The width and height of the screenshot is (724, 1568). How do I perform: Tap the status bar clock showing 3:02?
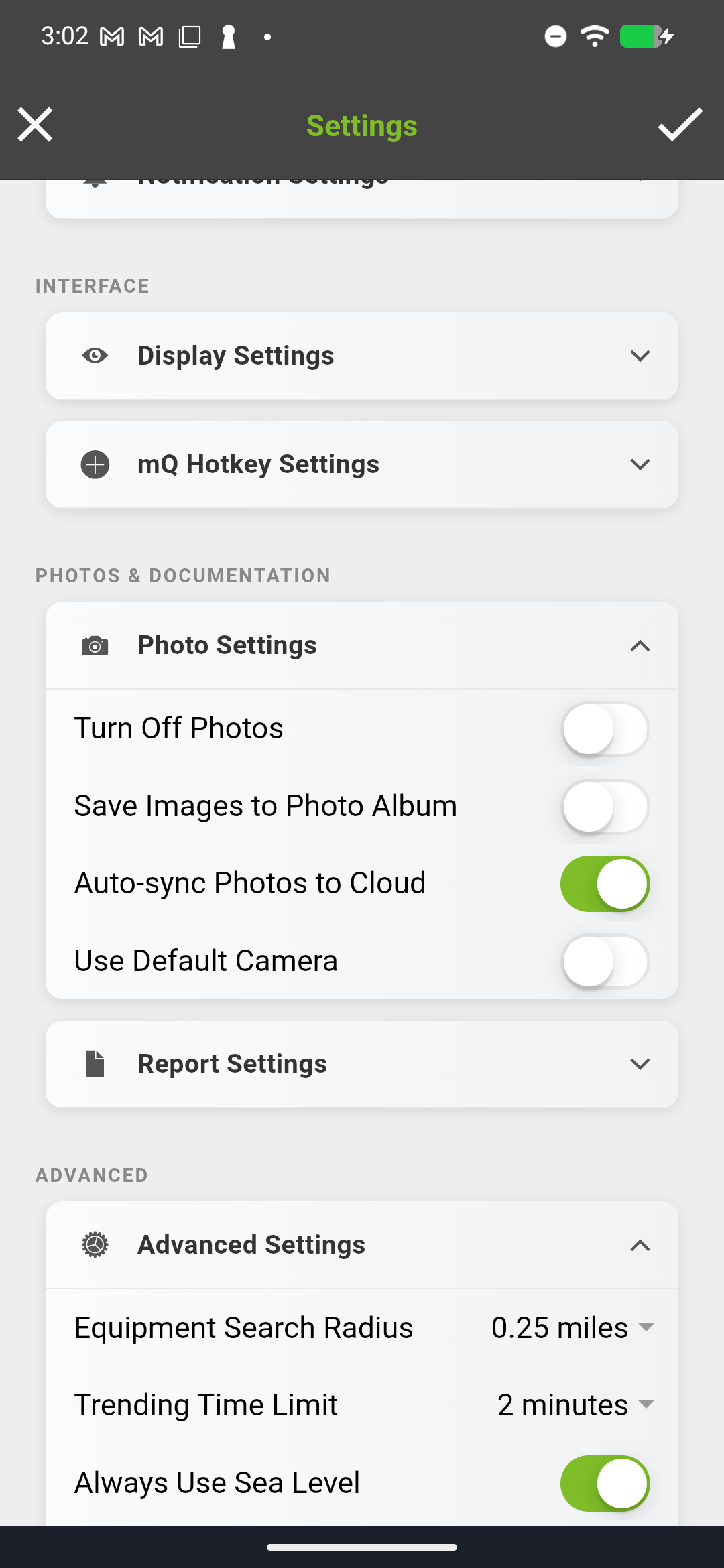click(x=64, y=36)
